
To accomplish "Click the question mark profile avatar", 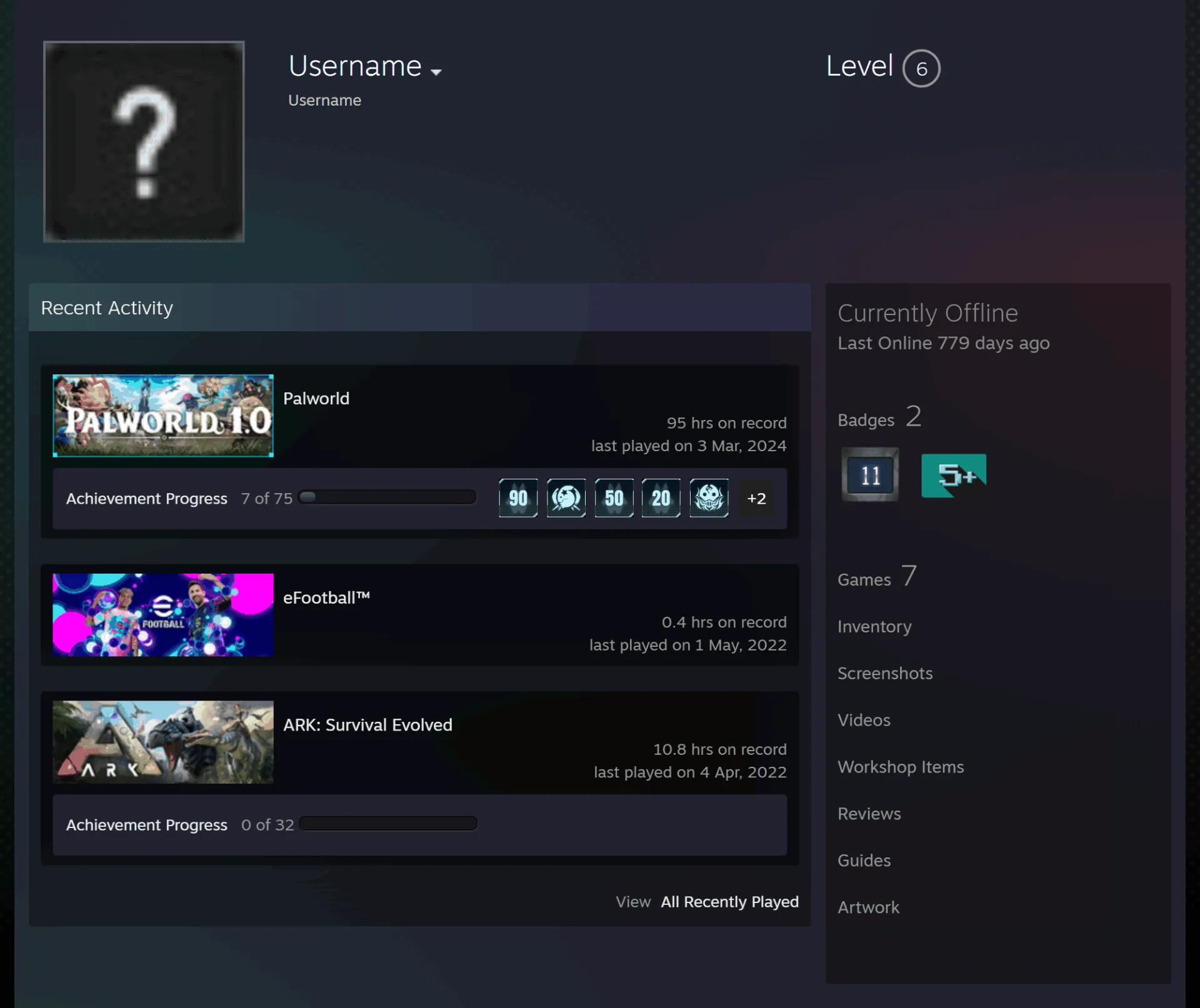I will tap(144, 142).
